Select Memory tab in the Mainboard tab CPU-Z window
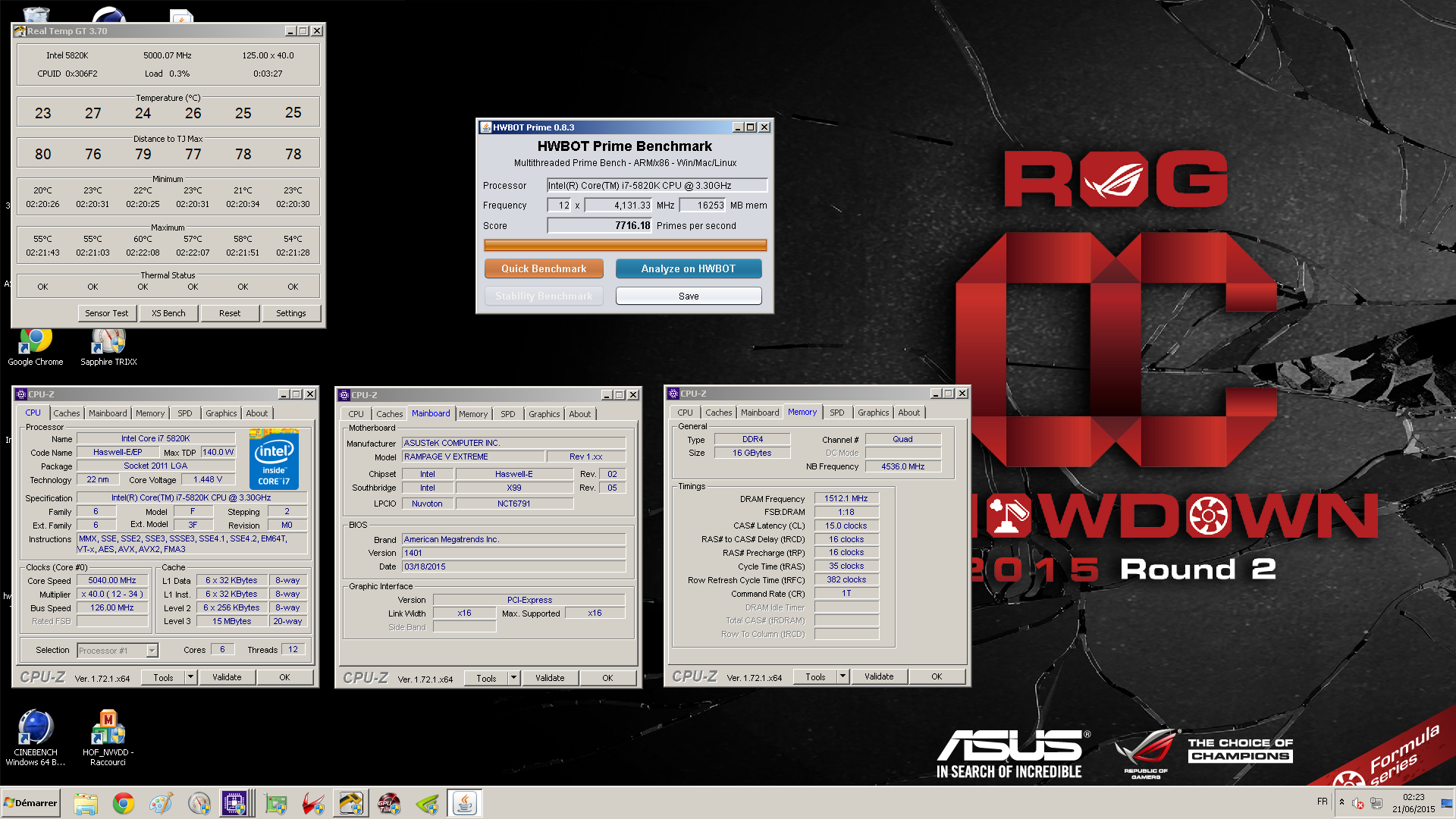Image resolution: width=1456 pixels, height=819 pixels. coord(473,414)
